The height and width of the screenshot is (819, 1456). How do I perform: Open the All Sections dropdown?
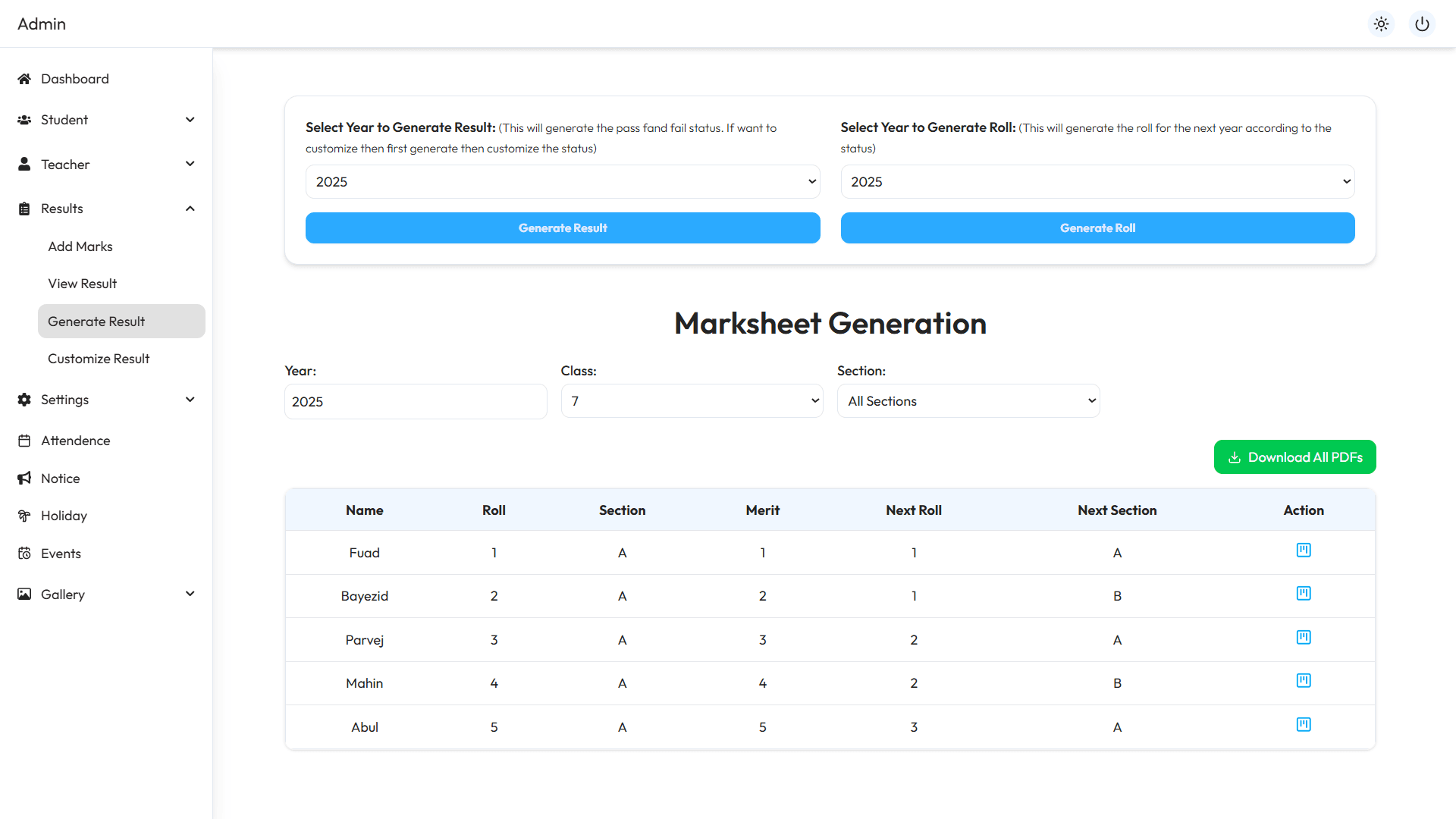[x=968, y=401]
